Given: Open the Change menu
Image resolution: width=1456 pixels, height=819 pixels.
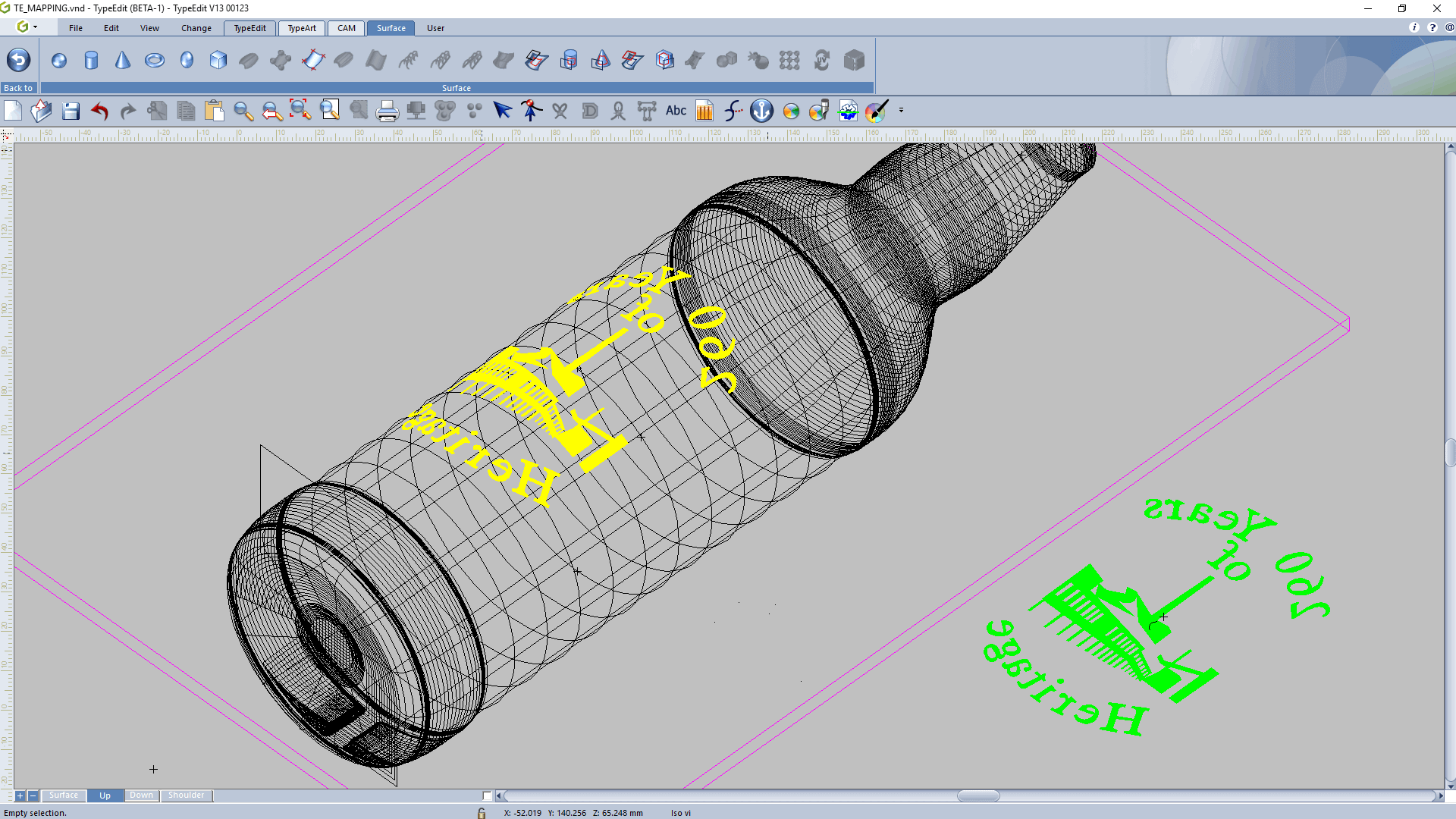Looking at the screenshot, I should click(196, 28).
